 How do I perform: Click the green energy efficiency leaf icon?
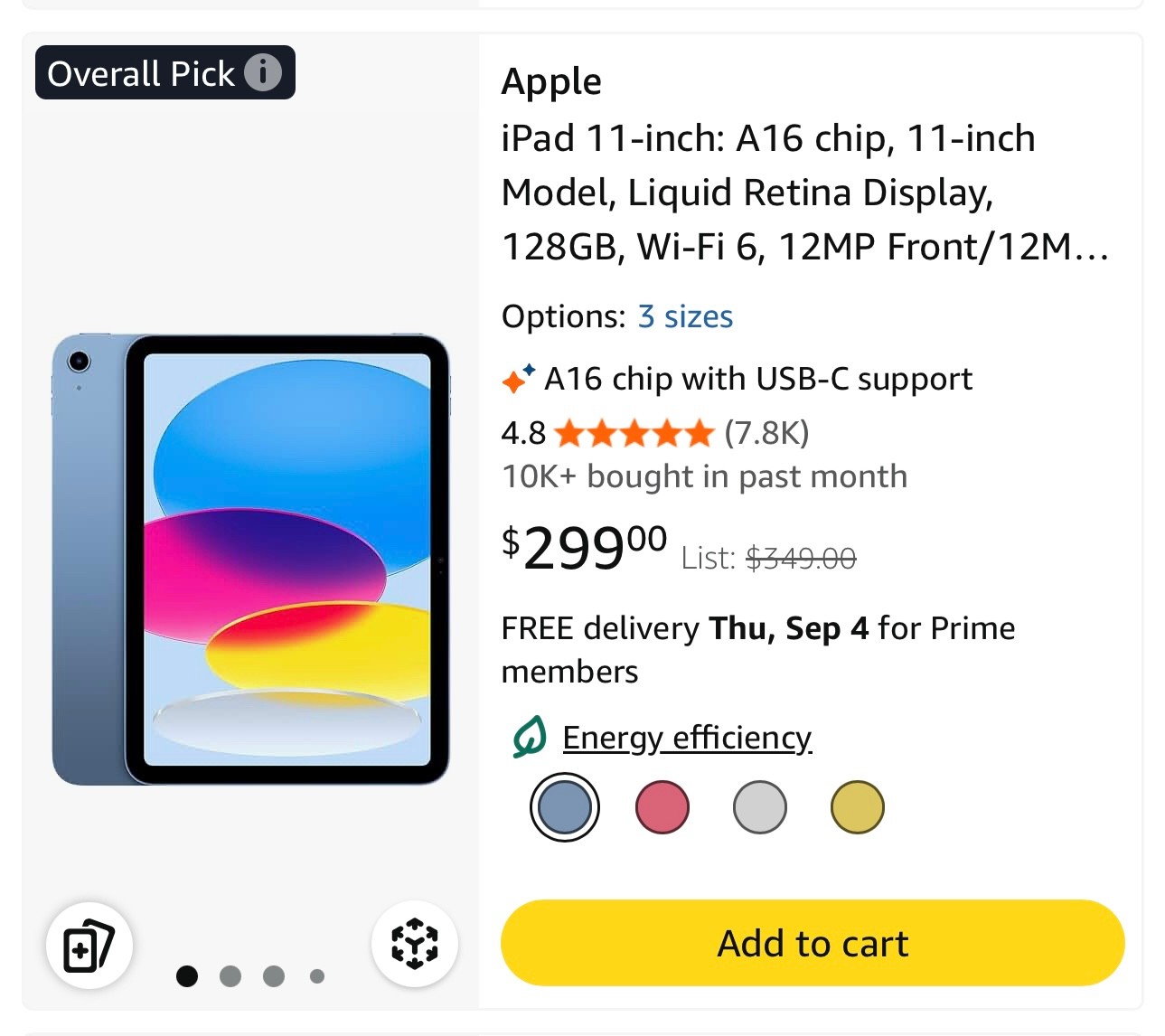click(x=529, y=738)
